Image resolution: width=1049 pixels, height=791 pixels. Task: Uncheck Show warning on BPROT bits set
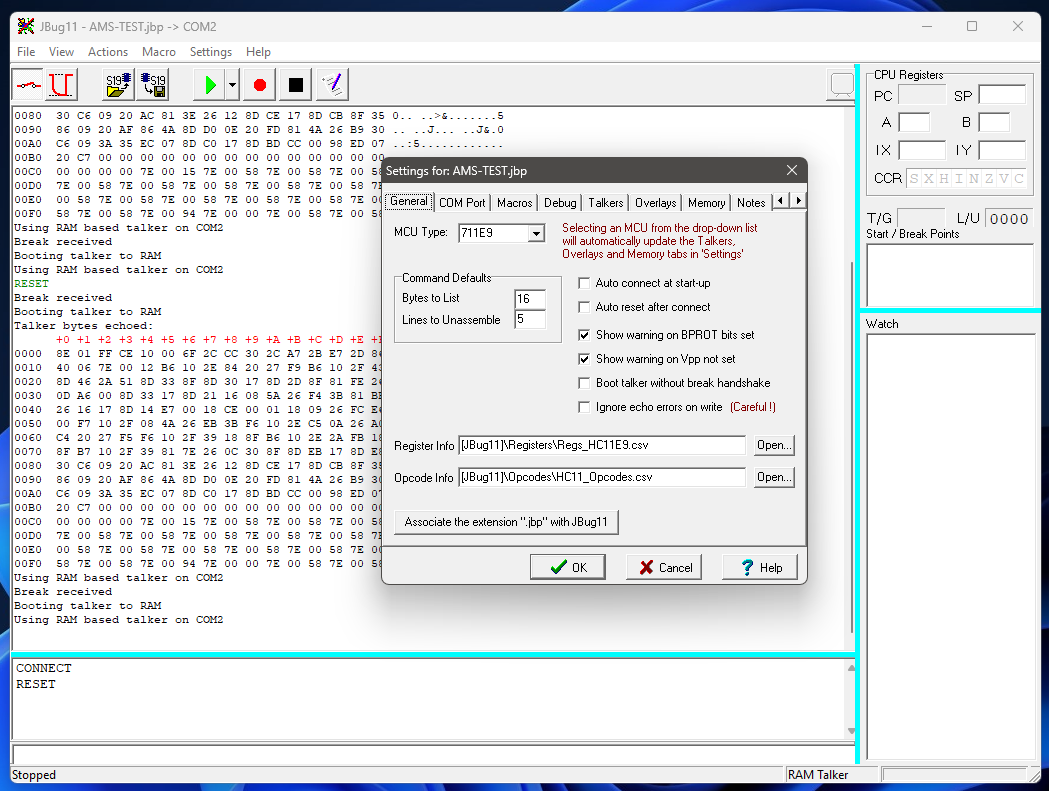coord(585,335)
